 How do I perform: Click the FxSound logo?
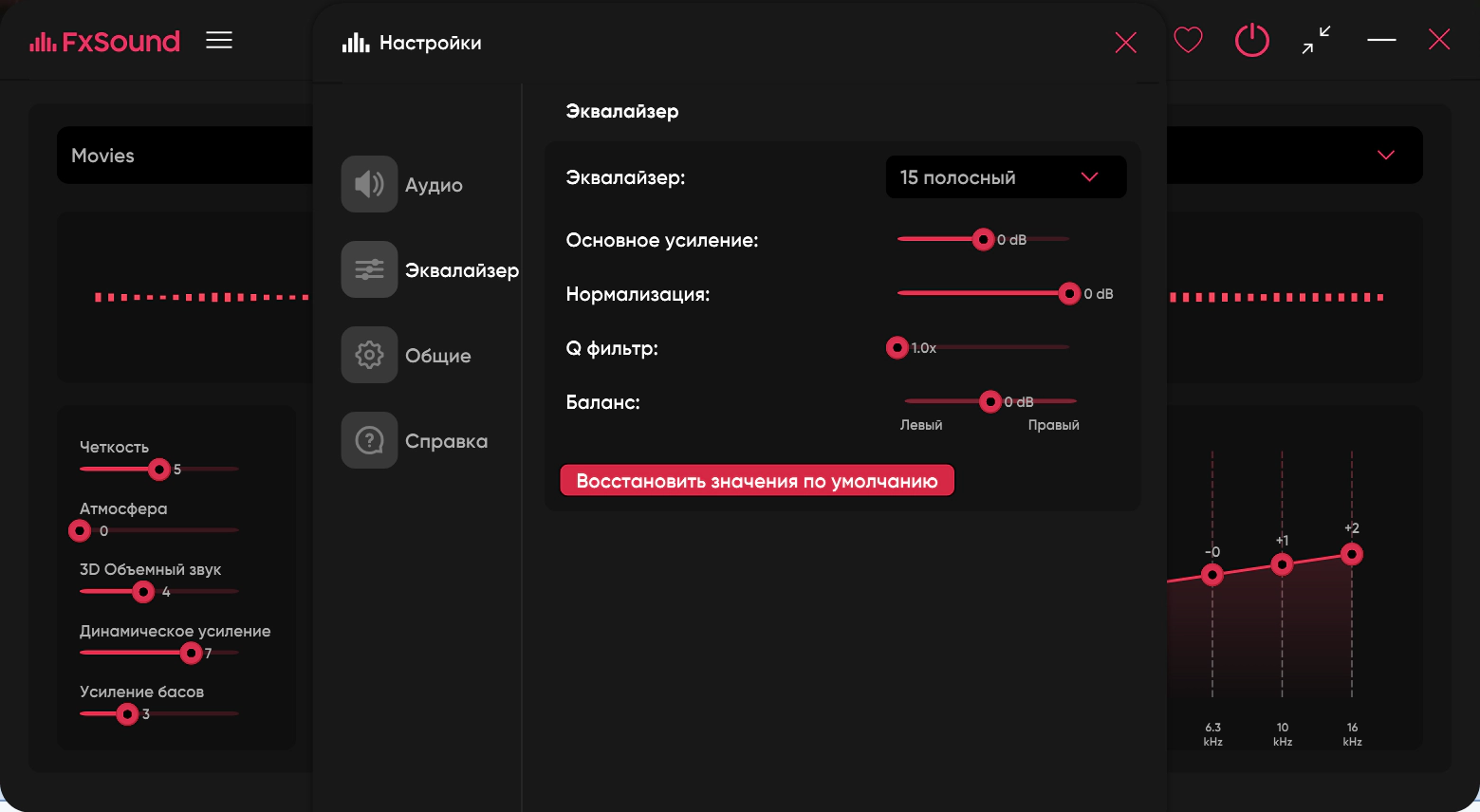tap(104, 41)
